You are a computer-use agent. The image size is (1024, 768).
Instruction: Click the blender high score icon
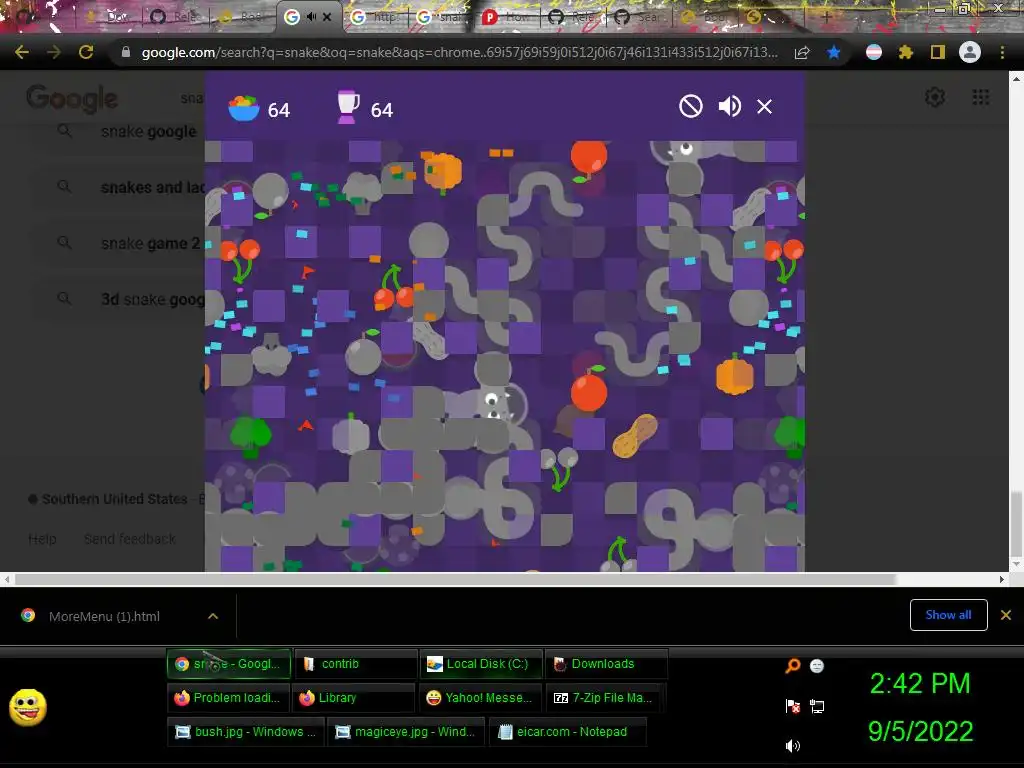pos(347,106)
